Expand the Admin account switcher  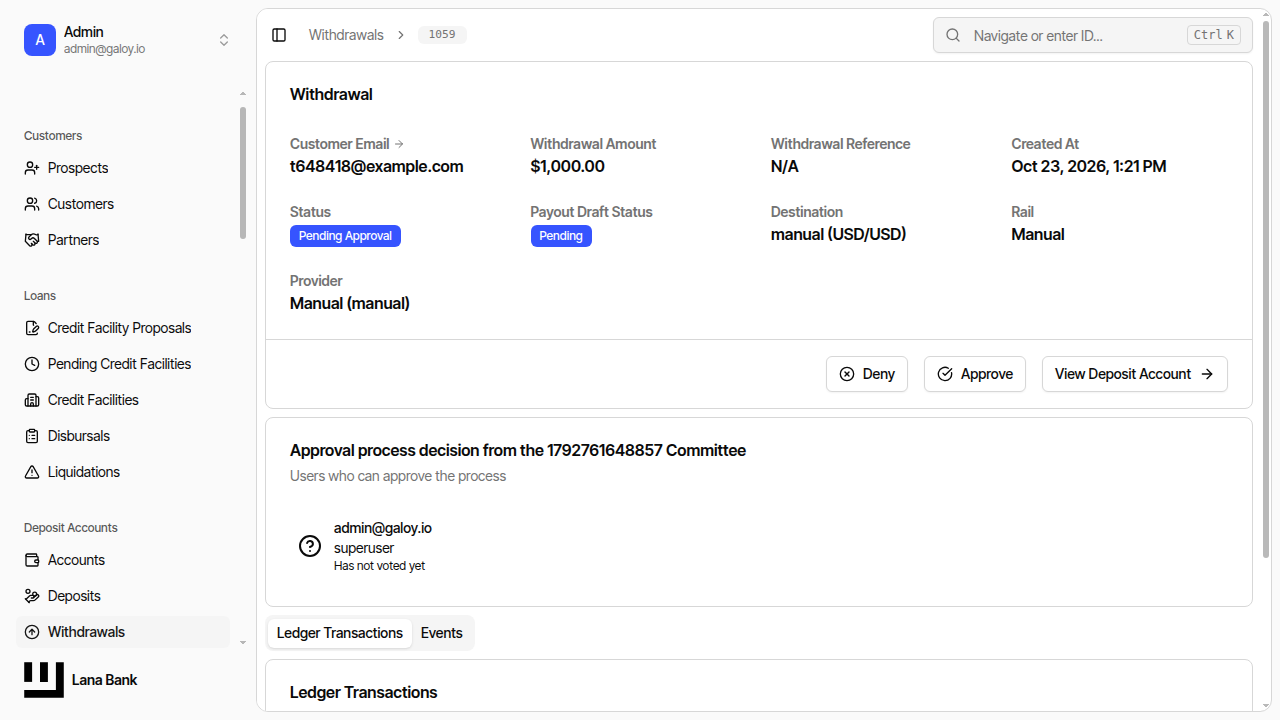224,40
